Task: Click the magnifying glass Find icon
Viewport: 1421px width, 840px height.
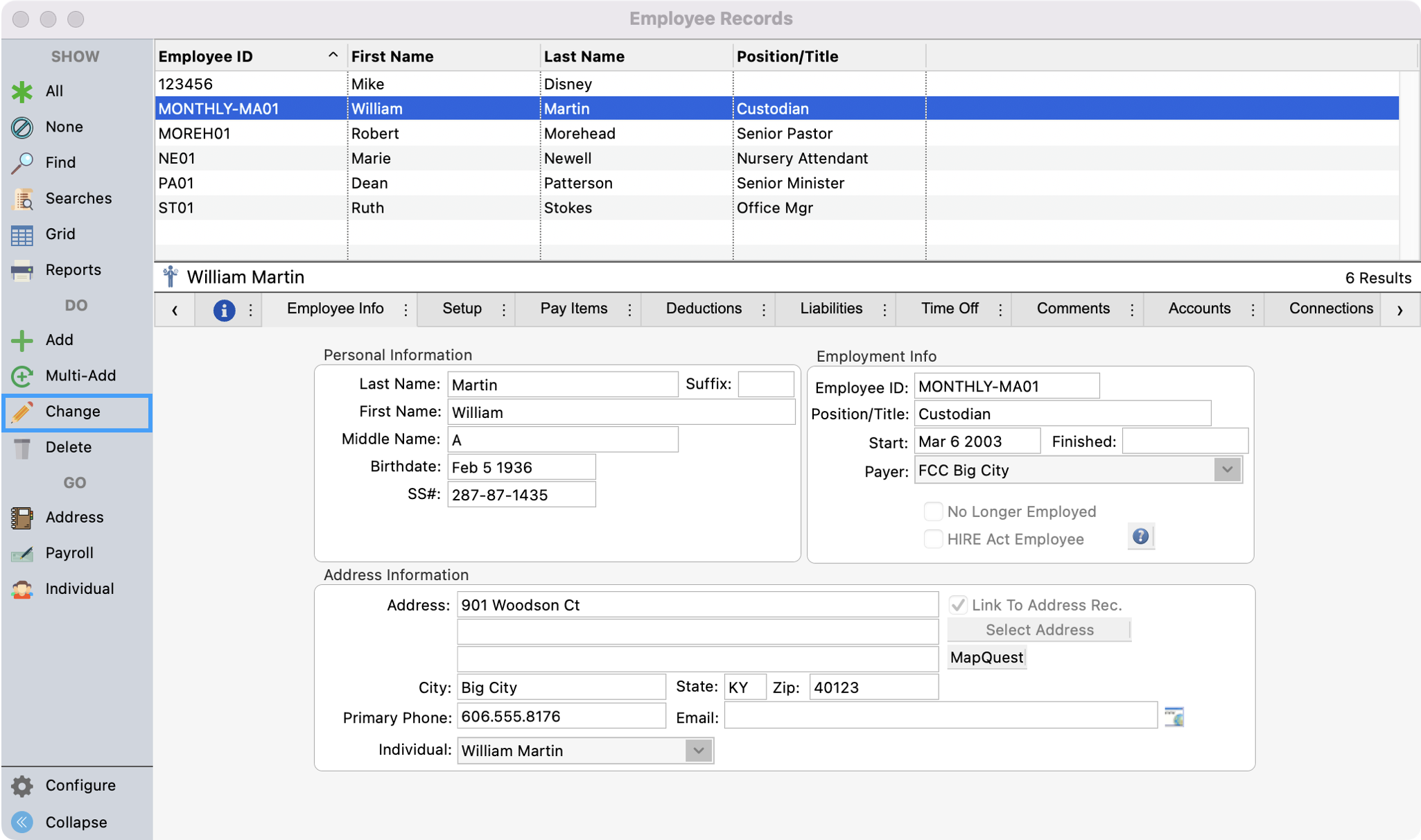Action: (x=22, y=163)
